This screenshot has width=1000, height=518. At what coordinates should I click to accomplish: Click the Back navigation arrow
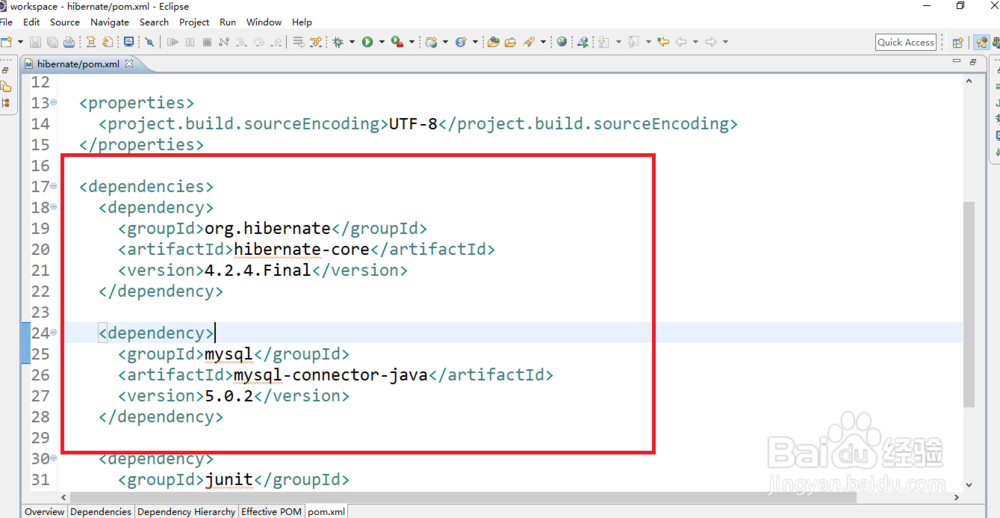(x=681, y=42)
